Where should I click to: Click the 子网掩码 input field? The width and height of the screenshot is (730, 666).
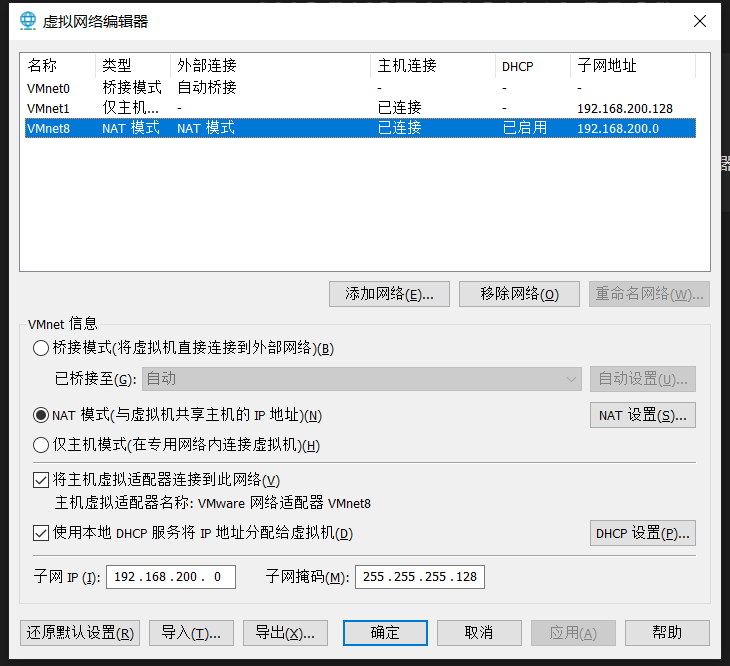click(420, 577)
